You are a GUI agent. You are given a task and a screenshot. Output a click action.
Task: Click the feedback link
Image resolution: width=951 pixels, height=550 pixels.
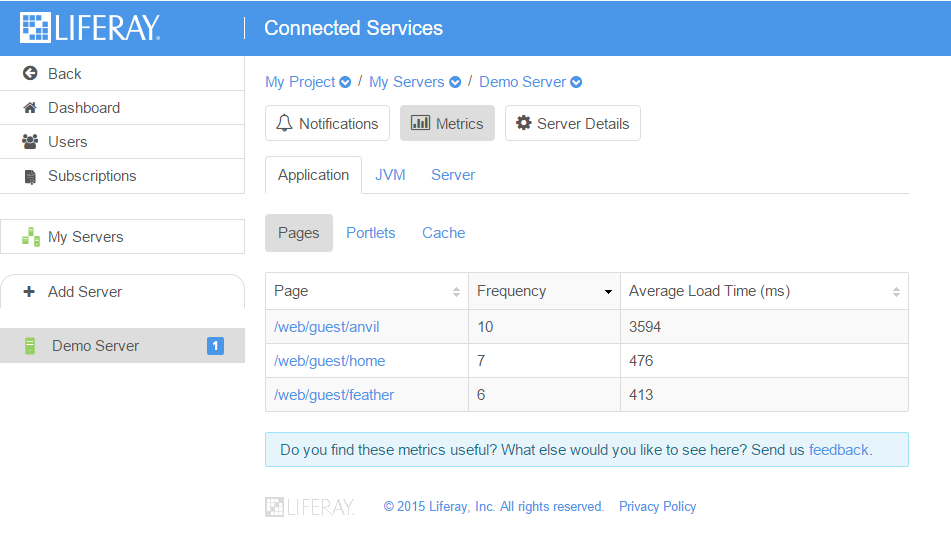(839, 450)
